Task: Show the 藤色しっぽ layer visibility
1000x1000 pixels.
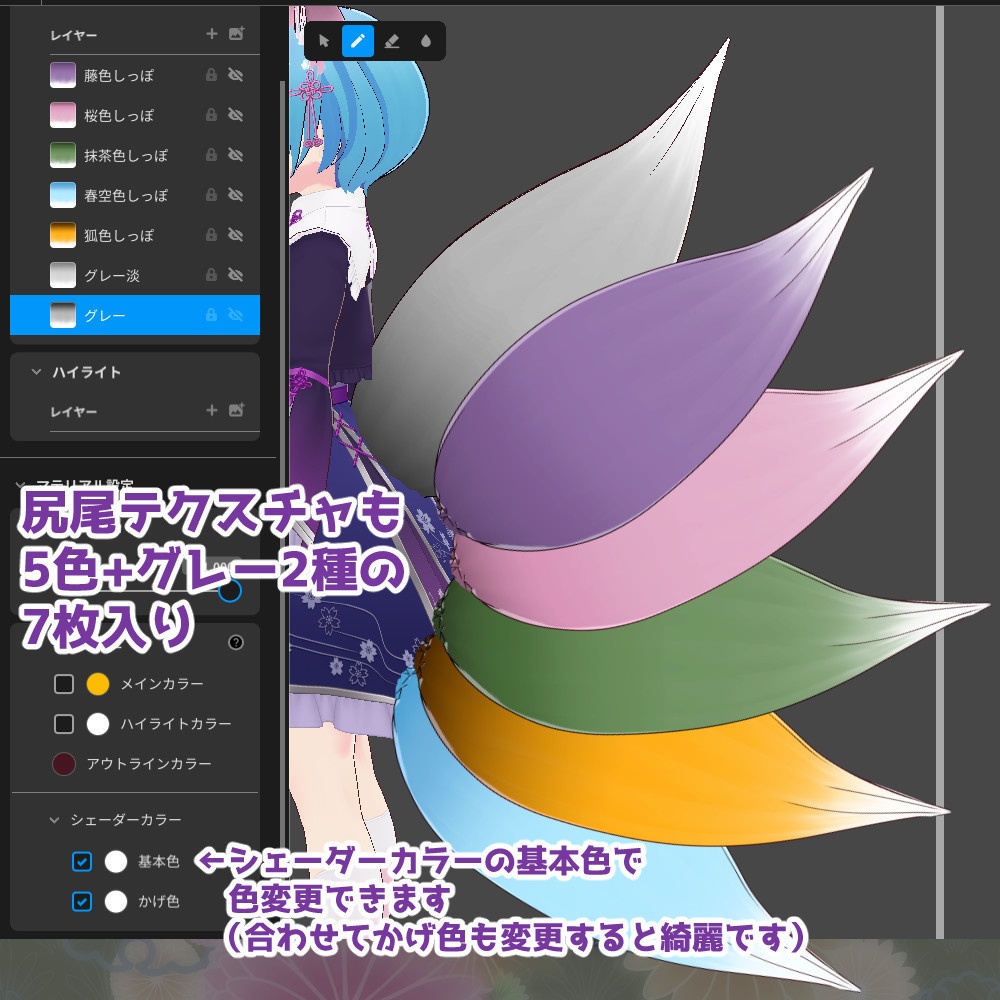Action: (234, 75)
